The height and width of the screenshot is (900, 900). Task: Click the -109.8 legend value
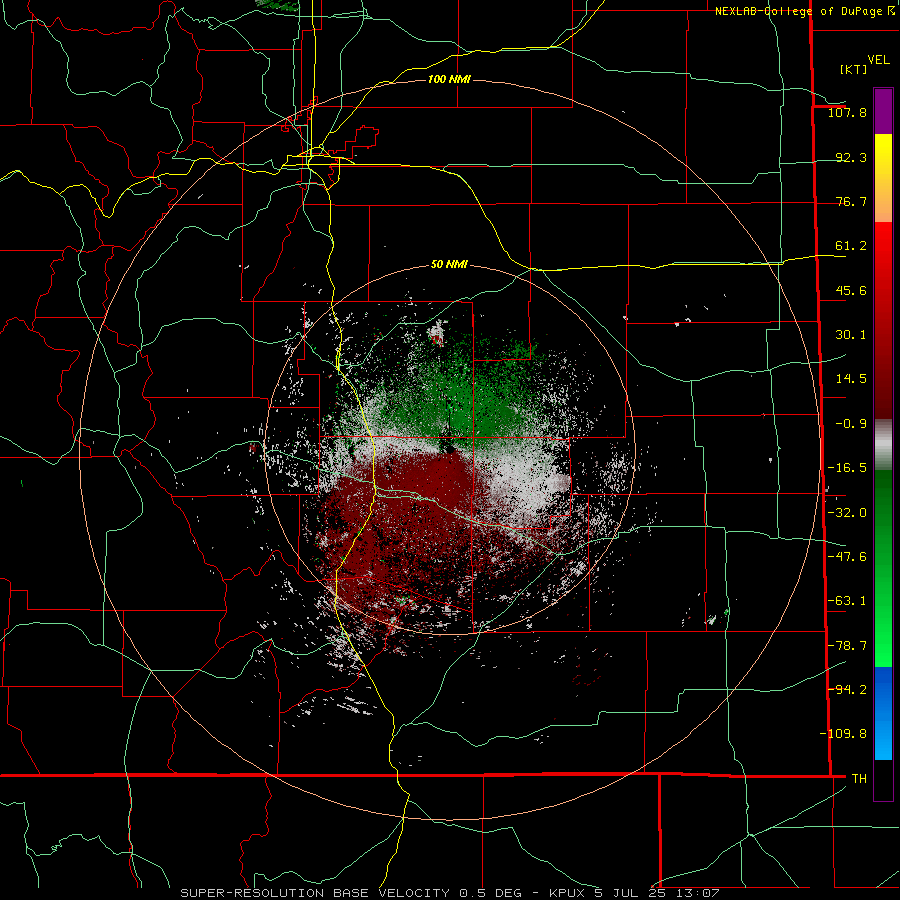click(843, 734)
